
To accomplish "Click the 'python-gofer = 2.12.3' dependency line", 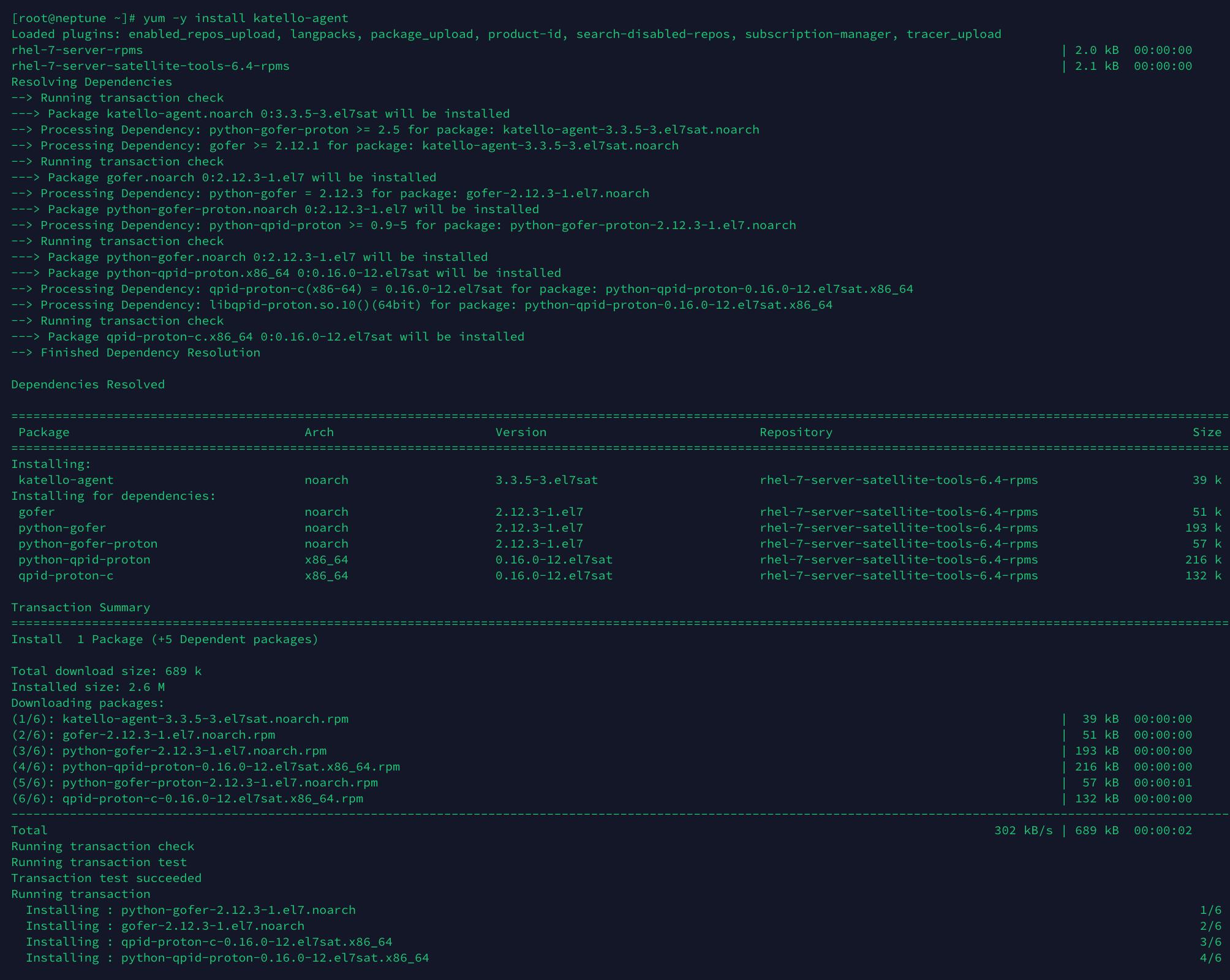I will point(330,194).
